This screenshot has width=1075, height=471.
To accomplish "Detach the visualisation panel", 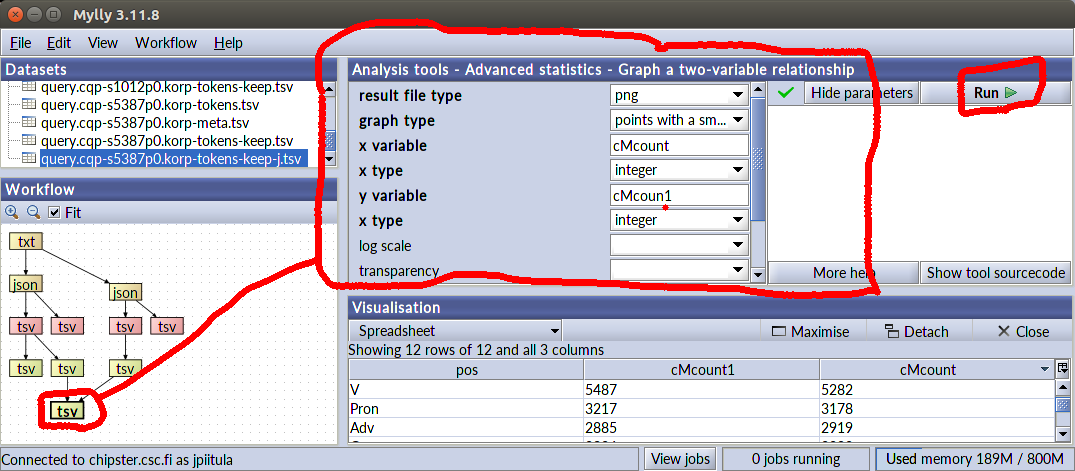I will (917, 331).
